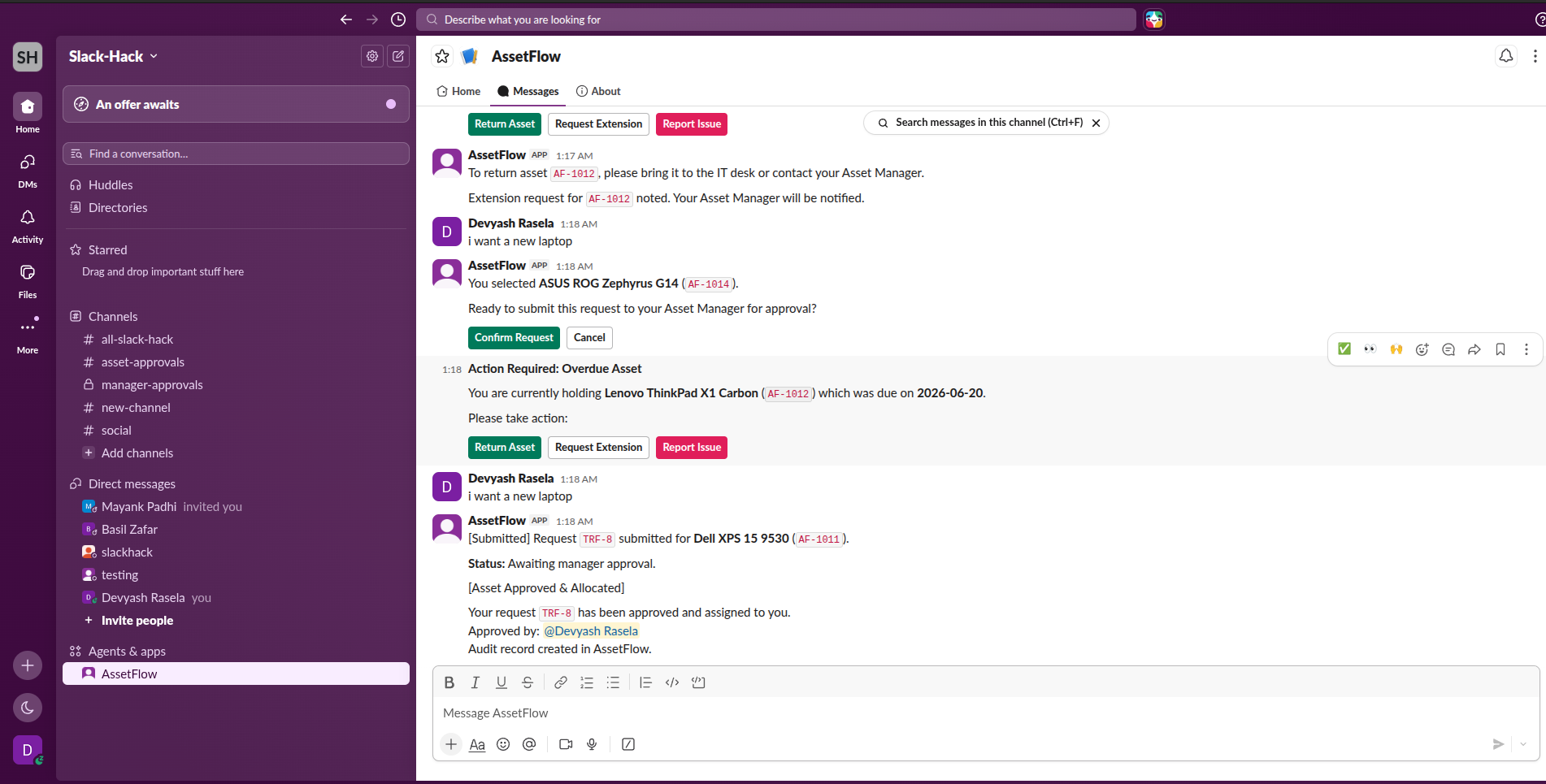Cancel the ASUS ROG Zephyrus request
This screenshot has height=784, width=1546.
tap(589, 338)
